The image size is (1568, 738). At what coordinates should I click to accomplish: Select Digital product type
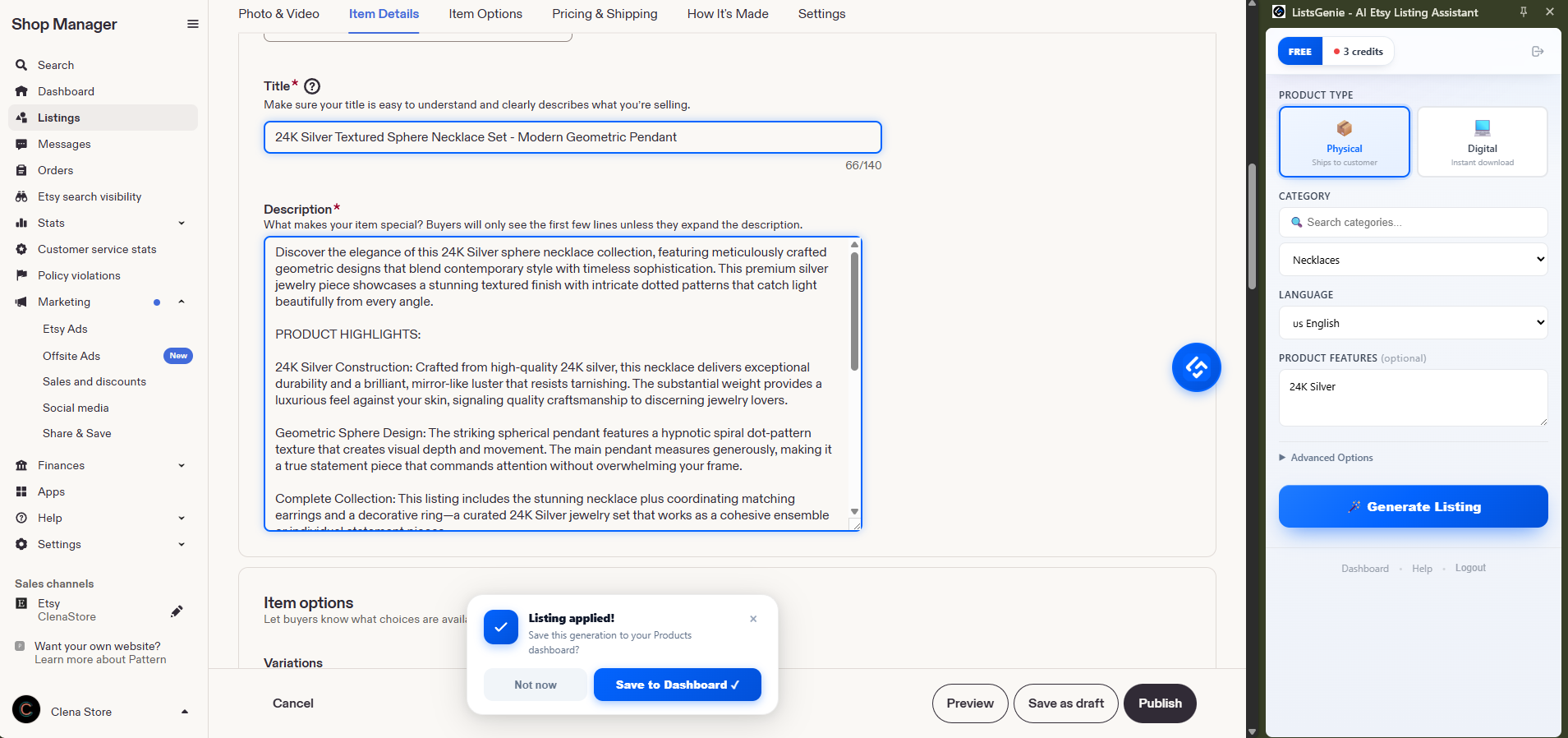[x=1482, y=141]
